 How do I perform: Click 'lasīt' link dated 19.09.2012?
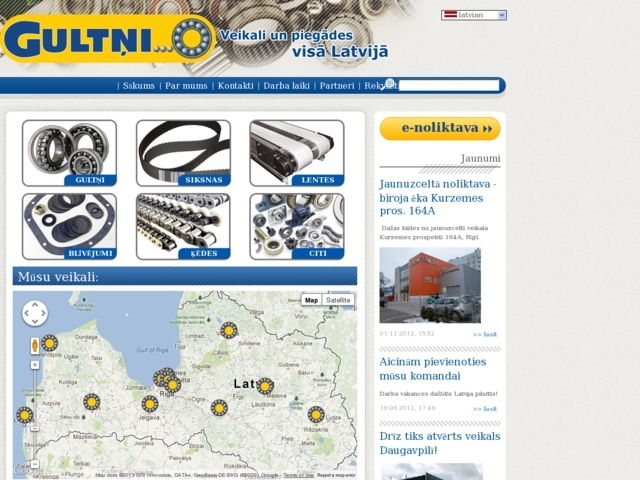[x=484, y=409]
